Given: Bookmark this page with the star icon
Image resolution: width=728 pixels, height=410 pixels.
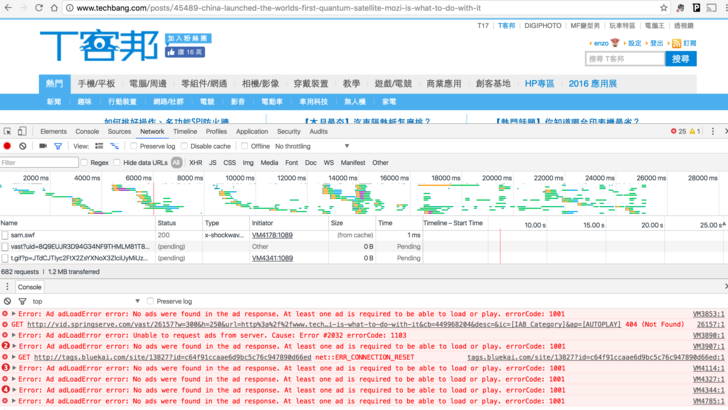Looking at the screenshot, I should [663, 8].
